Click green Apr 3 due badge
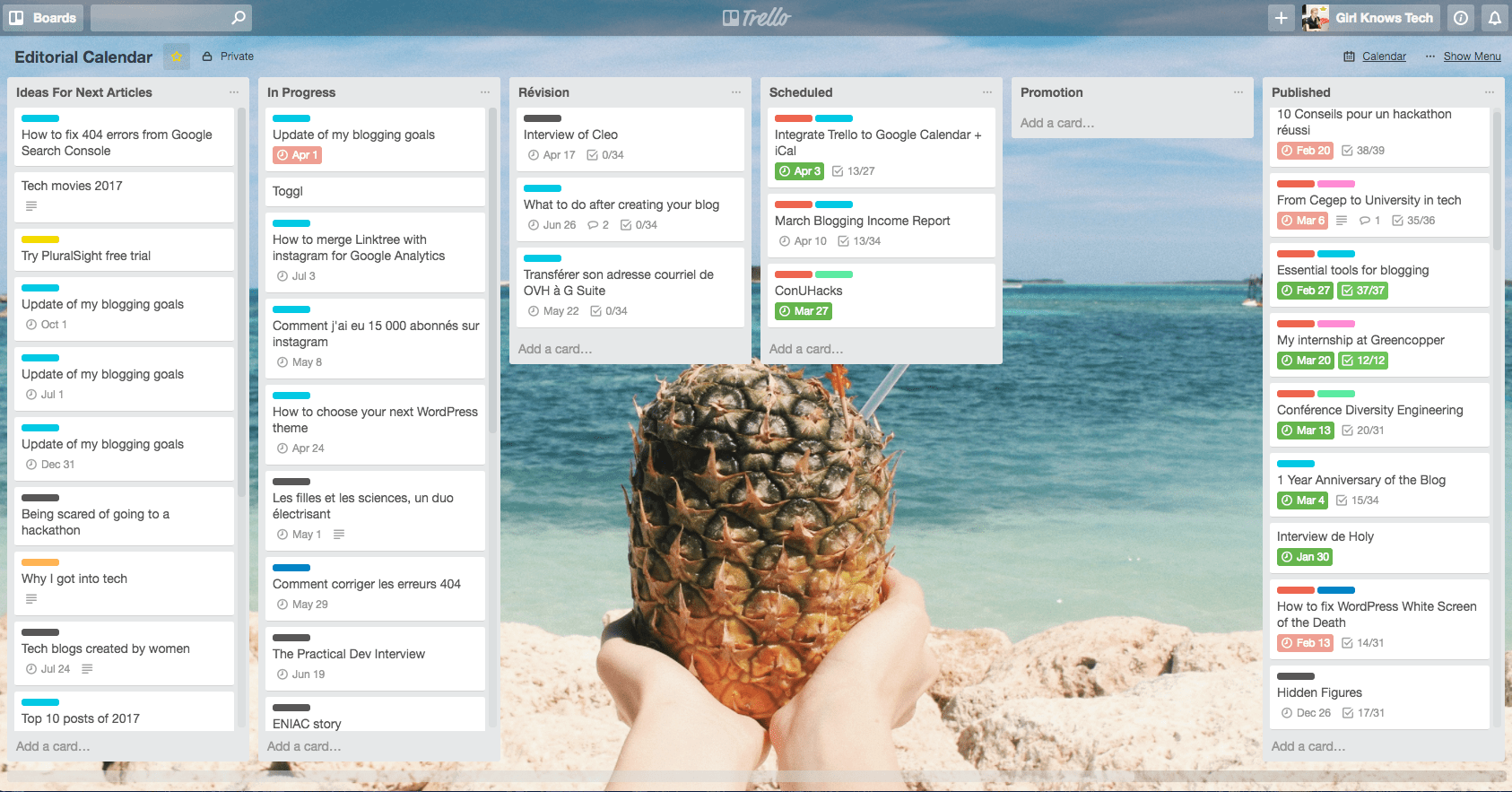This screenshot has height=792, width=1512. (799, 171)
